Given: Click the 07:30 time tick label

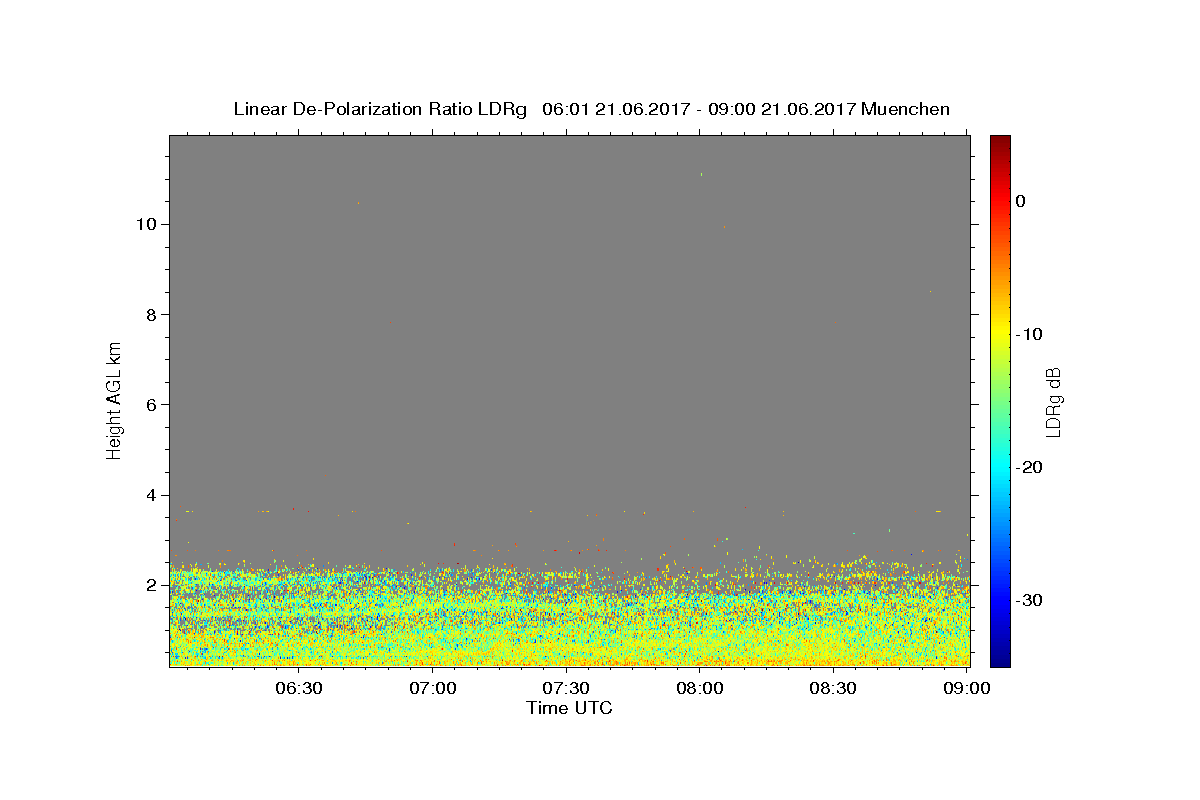Looking at the screenshot, I should [x=566, y=689].
